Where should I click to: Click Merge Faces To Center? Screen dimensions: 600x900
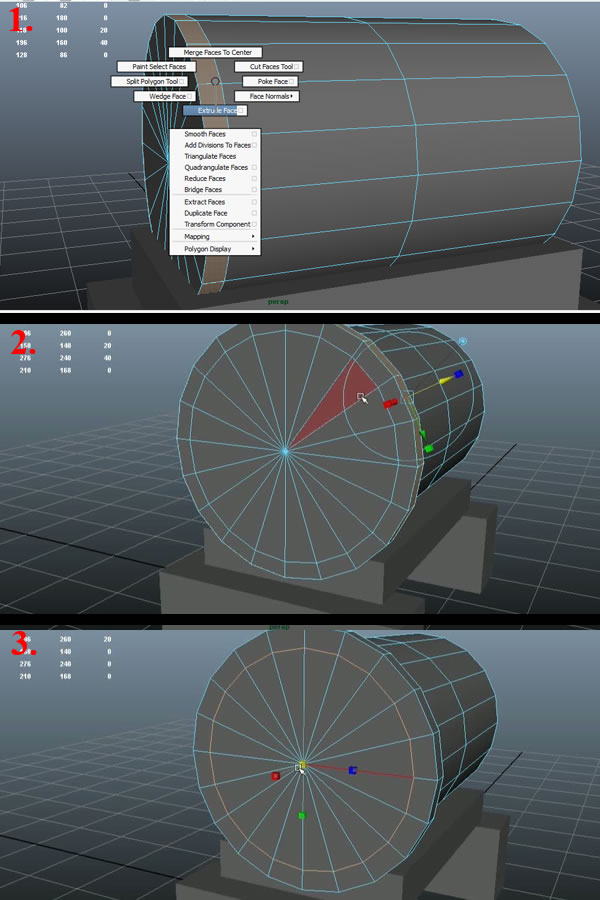coord(216,52)
